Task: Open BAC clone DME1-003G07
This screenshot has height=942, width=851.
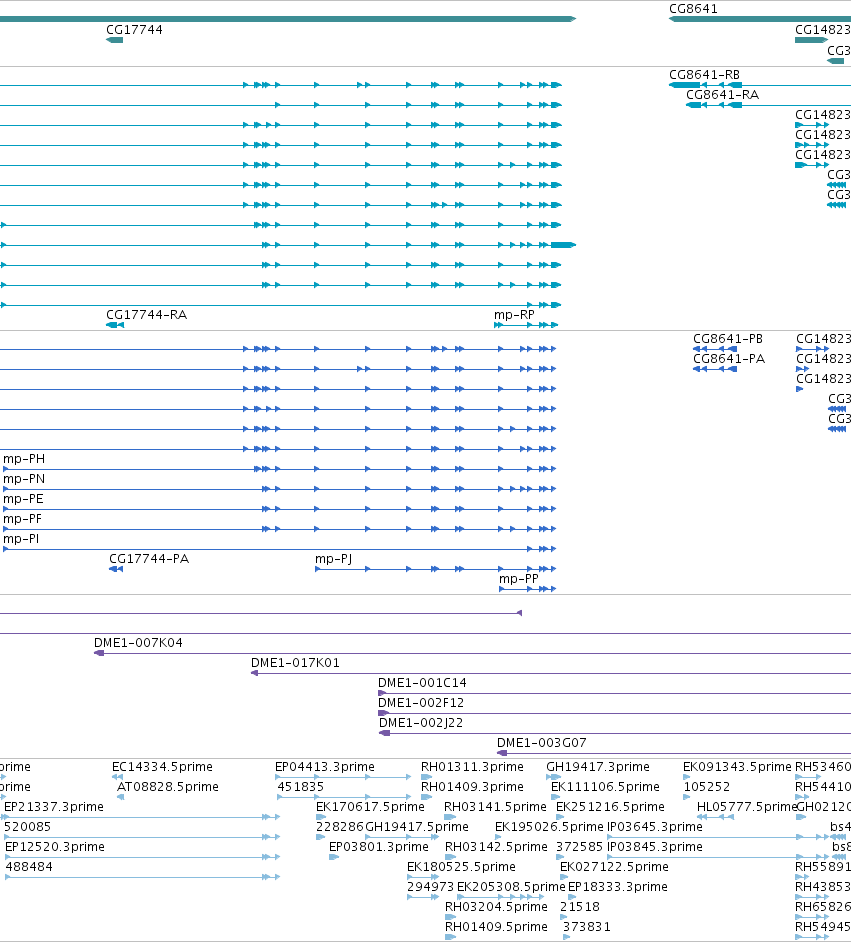Action: [542, 743]
